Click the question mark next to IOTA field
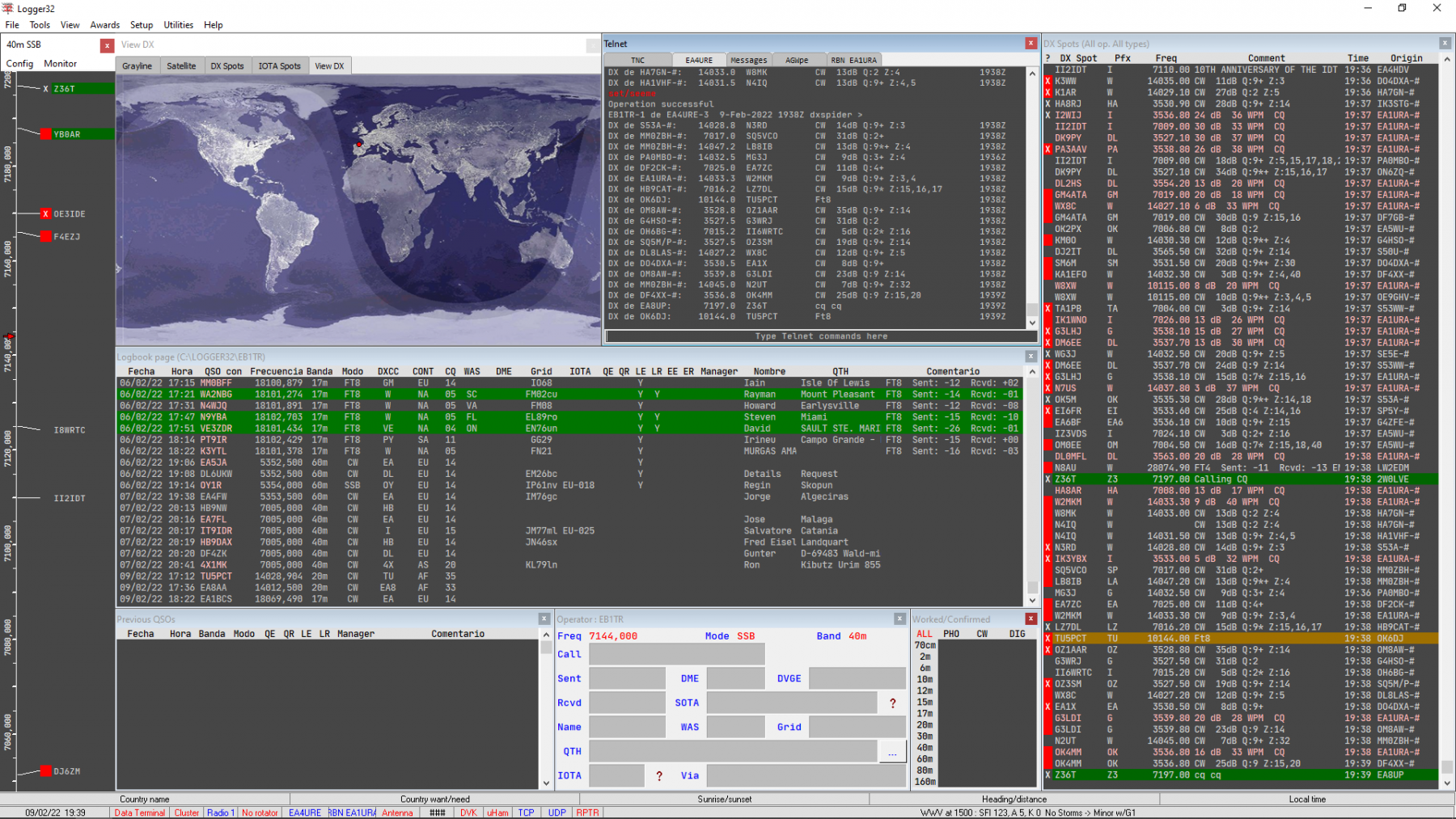 (659, 776)
